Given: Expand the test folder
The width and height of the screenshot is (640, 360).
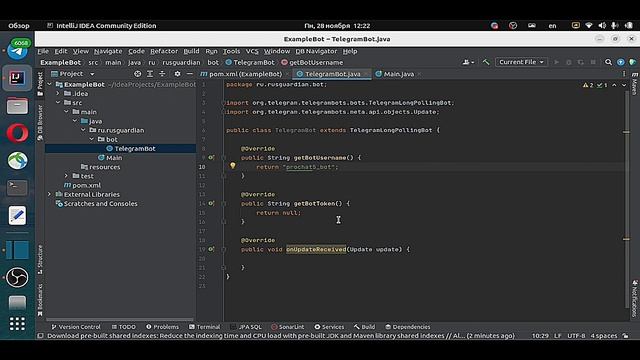Looking at the screenshot, I should [67, 176].
